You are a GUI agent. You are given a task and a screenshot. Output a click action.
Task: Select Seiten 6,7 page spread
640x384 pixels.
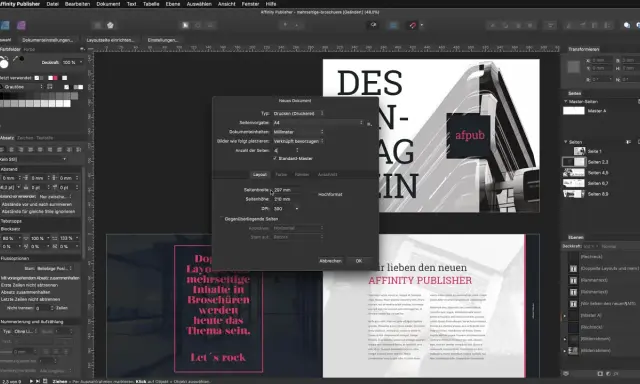coord(573,183)
